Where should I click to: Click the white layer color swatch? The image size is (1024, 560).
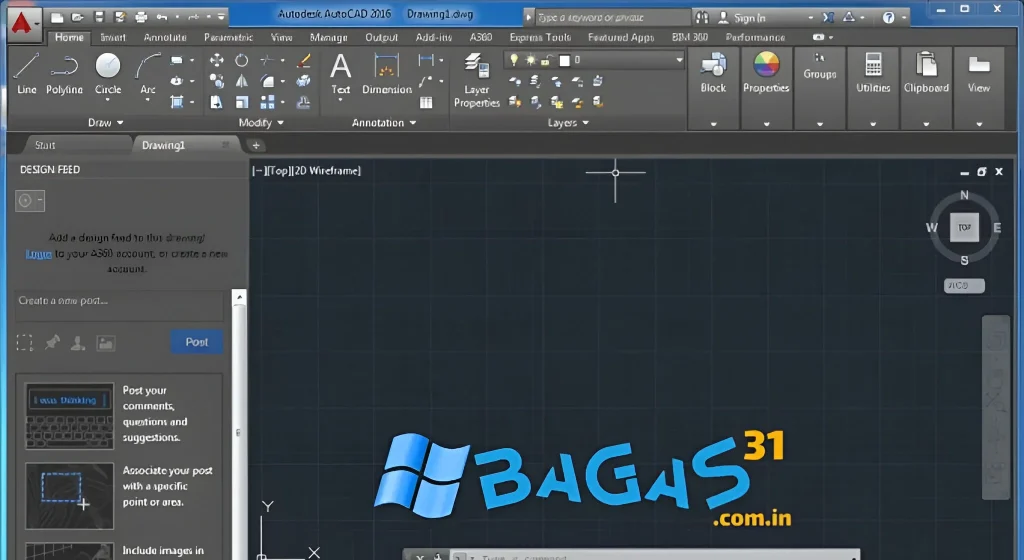tap(565, 60)
